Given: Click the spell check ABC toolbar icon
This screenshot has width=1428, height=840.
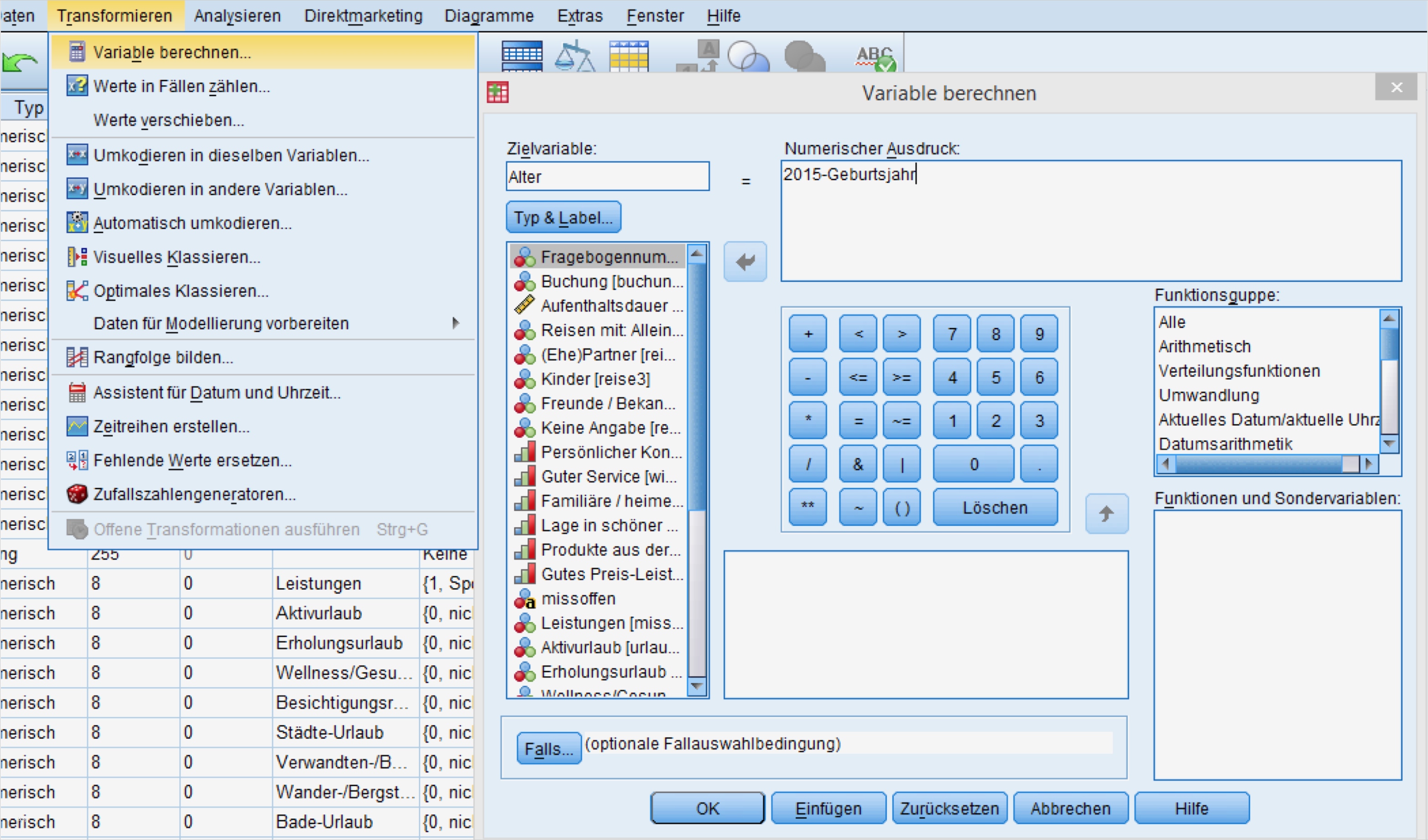Looking at the screenshot, I should coord(876,57).
